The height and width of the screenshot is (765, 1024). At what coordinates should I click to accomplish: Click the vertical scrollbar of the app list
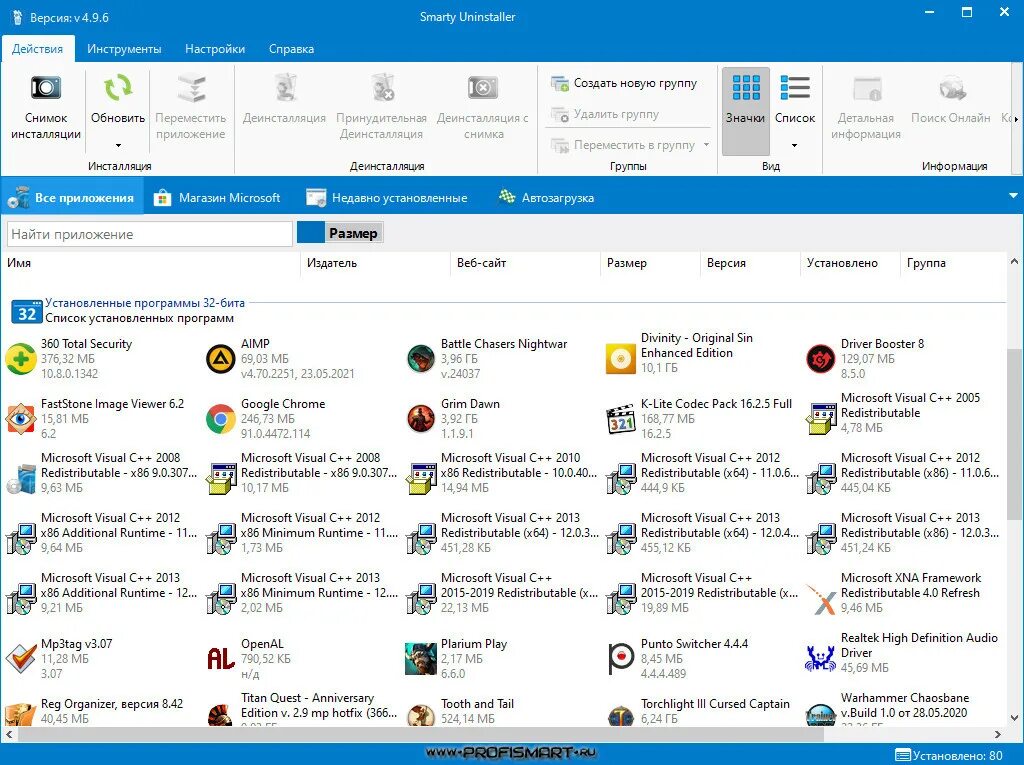[1014, 434]
